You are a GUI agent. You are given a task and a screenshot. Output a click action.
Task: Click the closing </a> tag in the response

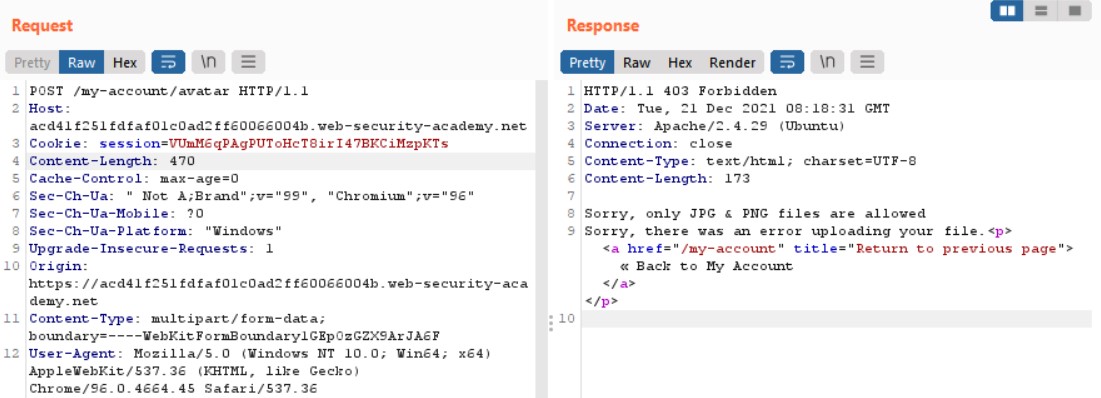click(x=619, y=284)
